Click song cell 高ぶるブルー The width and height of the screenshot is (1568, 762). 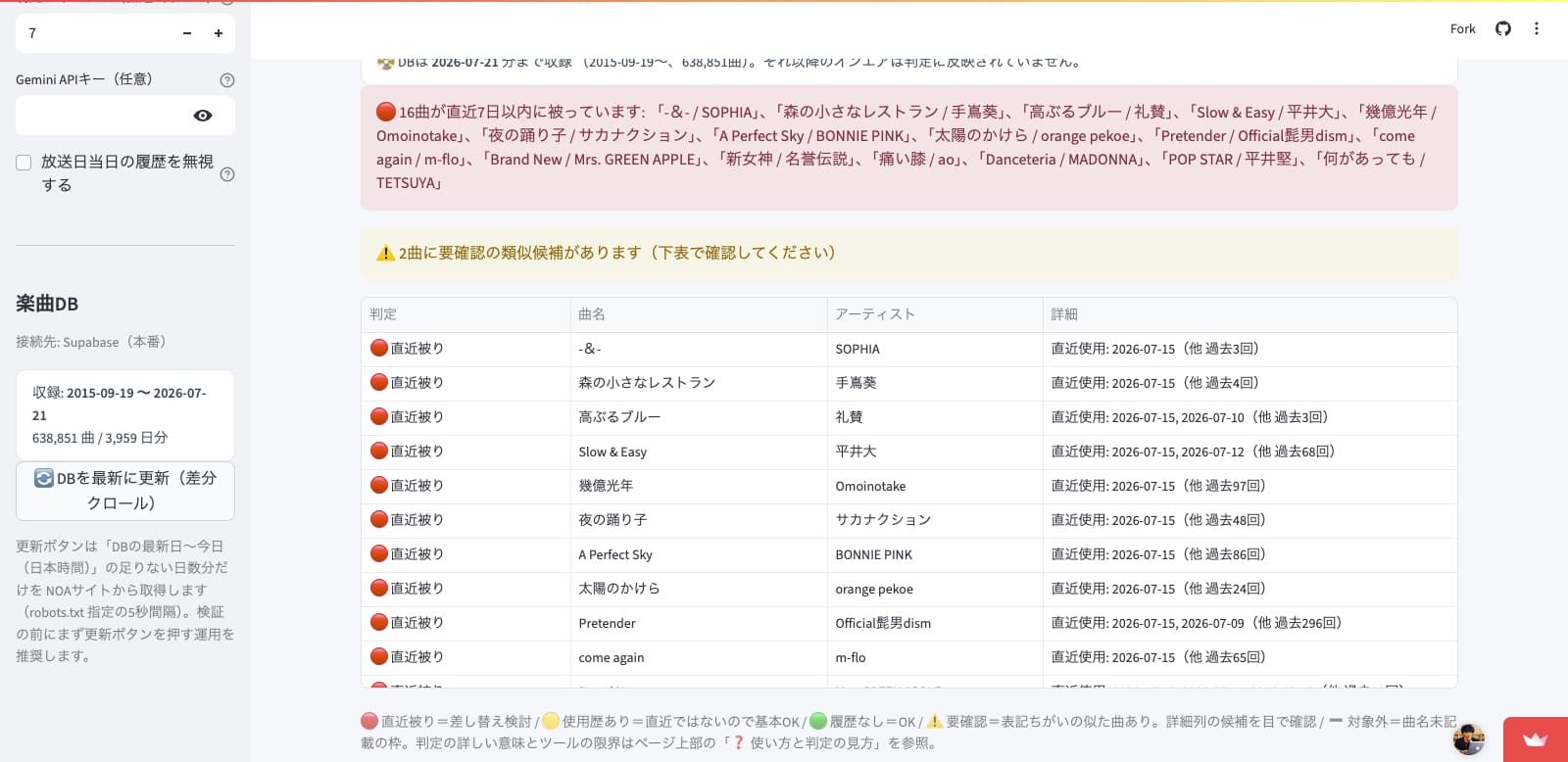pos(699,417)
